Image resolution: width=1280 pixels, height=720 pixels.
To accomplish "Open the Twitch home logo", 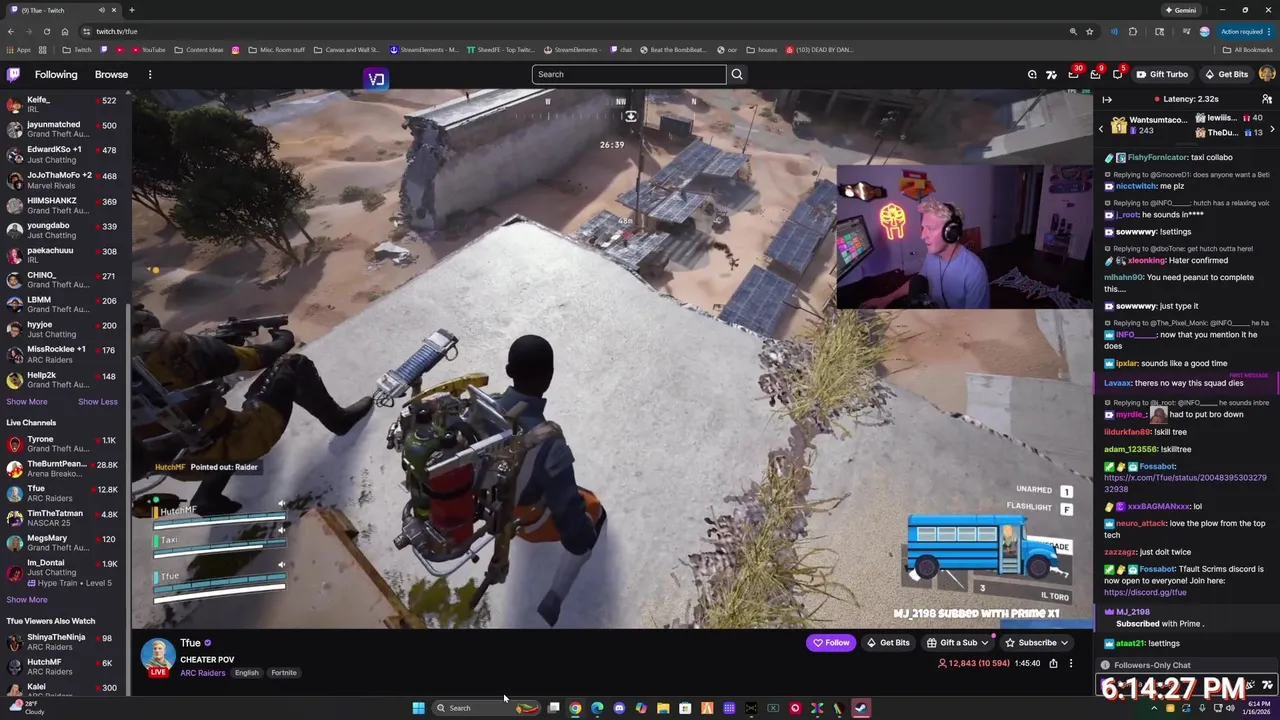I will click(13, 74).
